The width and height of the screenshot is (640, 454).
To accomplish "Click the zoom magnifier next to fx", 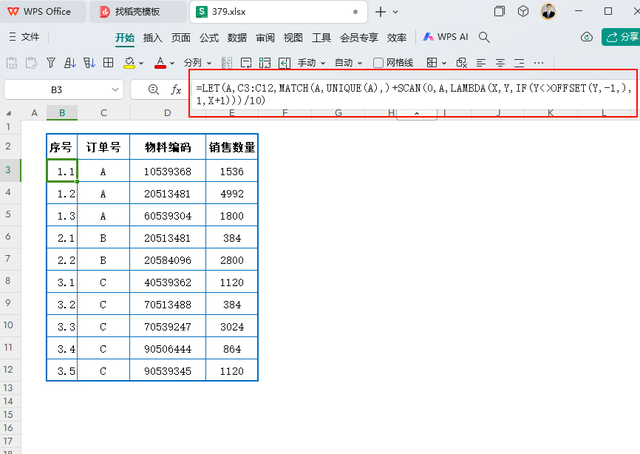I will tap(153, 89).
